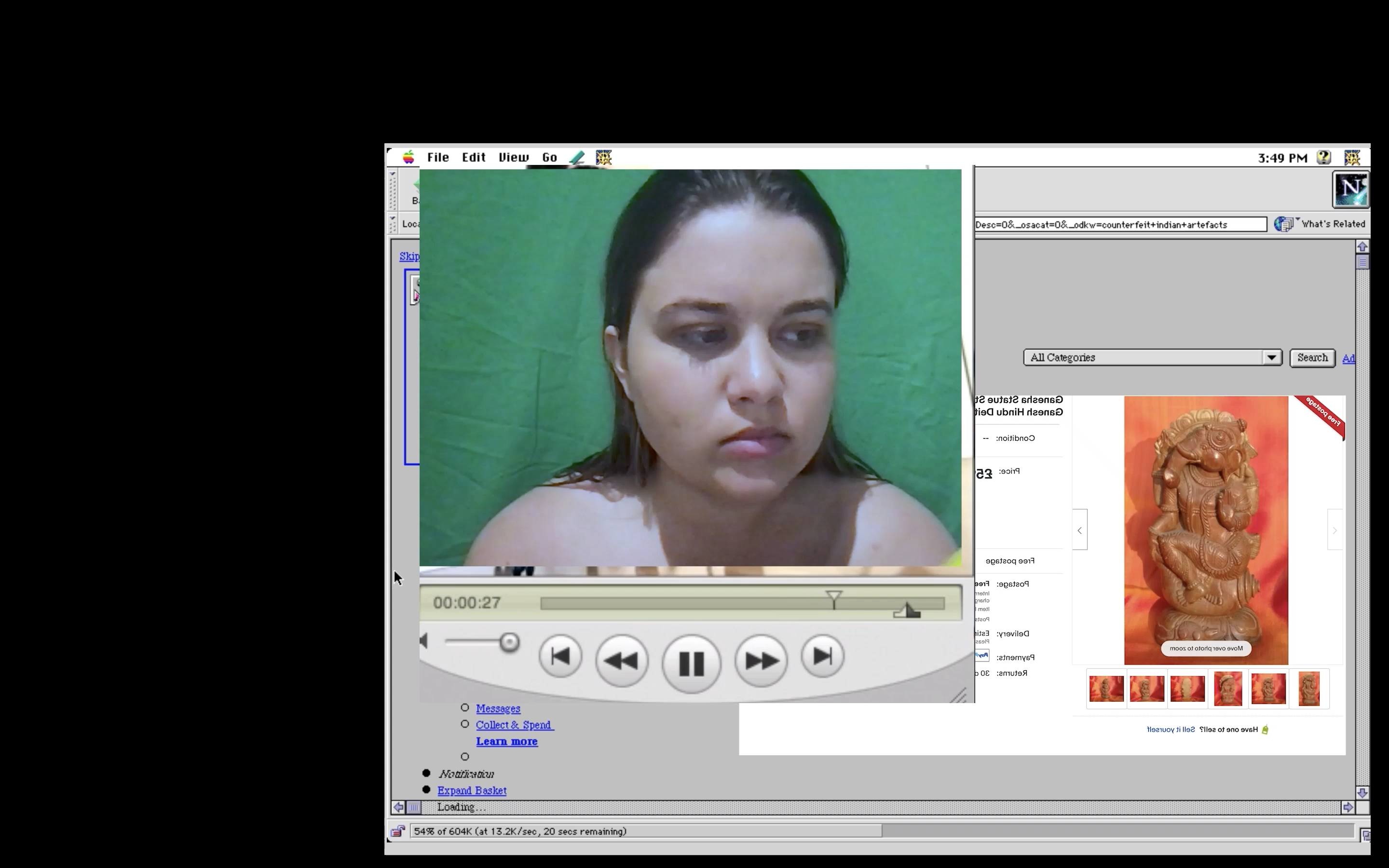Click the Collect & Spend link
This screenshot has height=868, width=1389.
tap(514, 725)
